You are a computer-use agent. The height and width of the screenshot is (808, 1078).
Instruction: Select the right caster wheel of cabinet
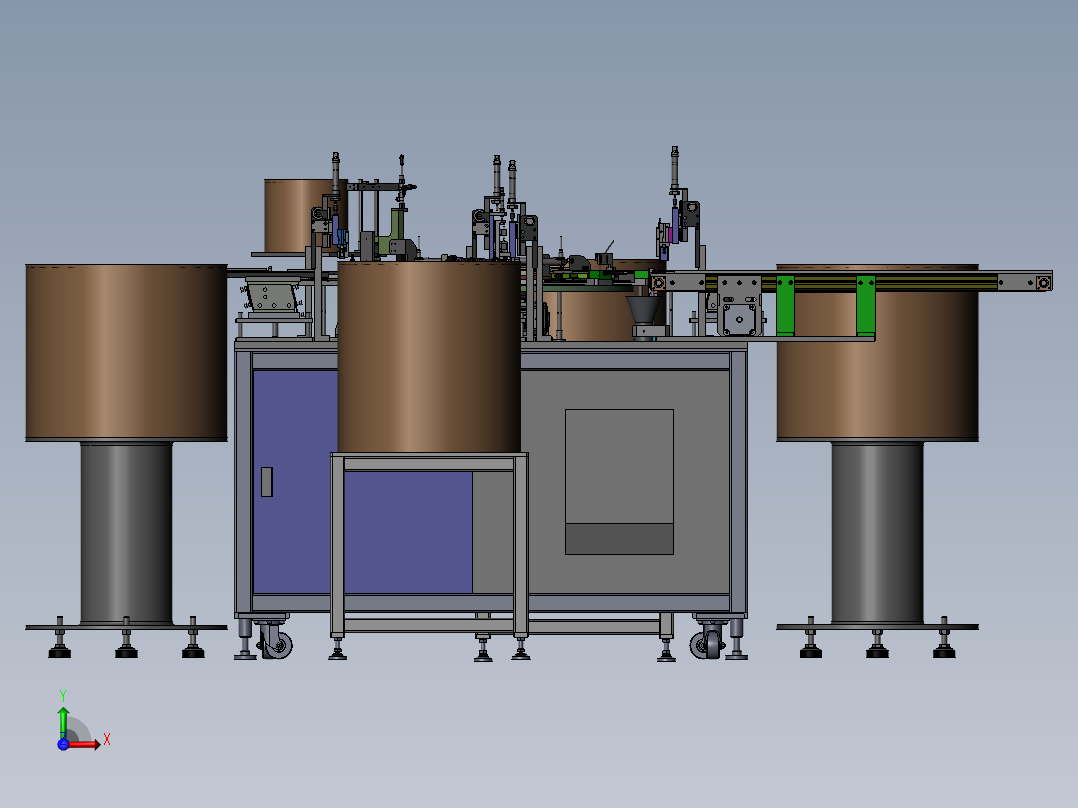coord(705,645)
